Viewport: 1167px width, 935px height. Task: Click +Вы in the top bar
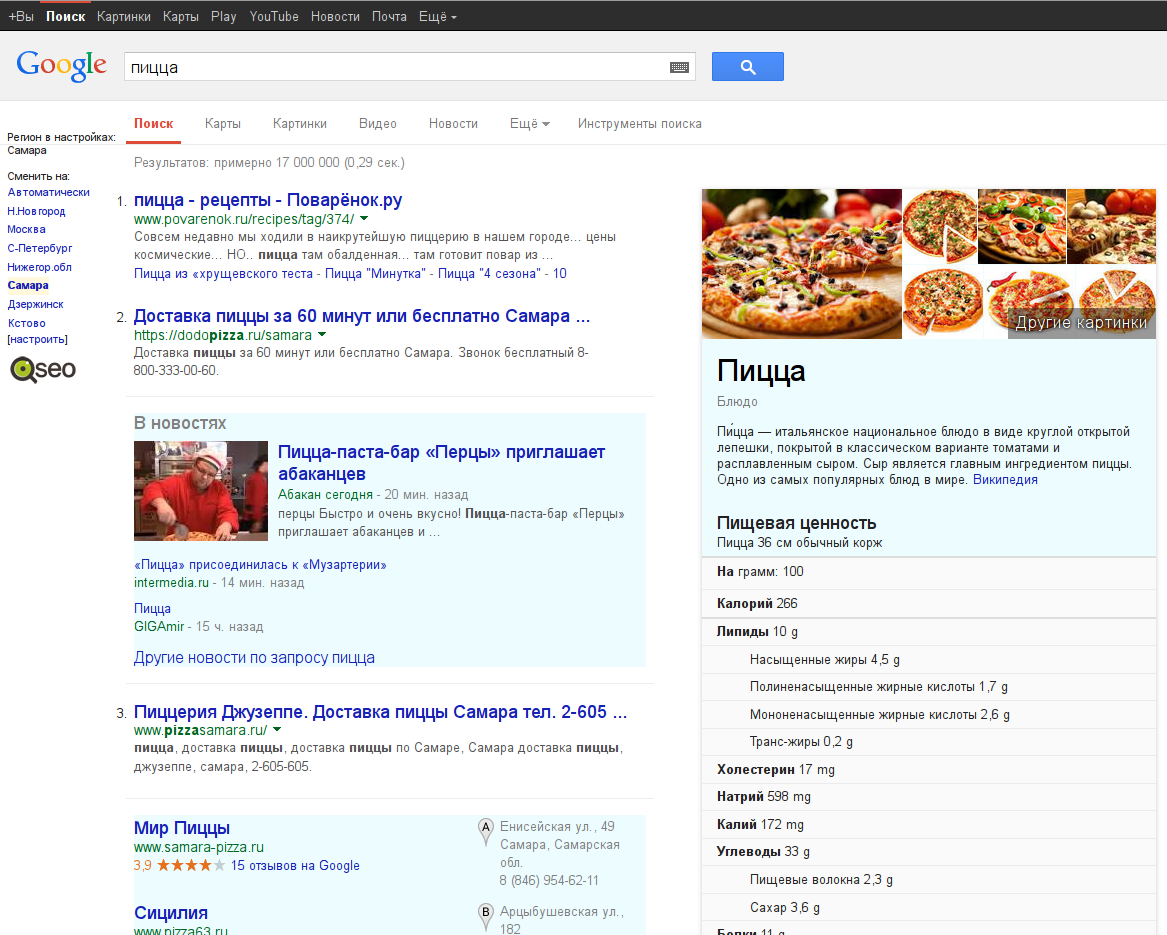[21, 16]
